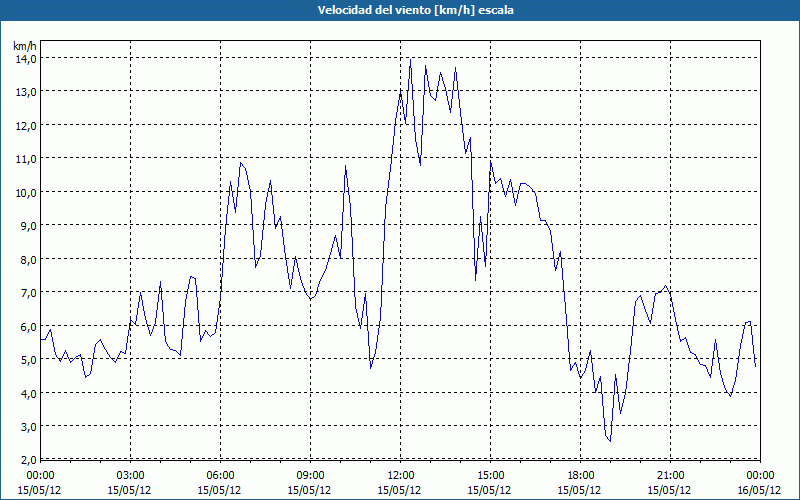Select the 5,0 y-axis value
The image size is (800, 500).
tap(28, 360)
